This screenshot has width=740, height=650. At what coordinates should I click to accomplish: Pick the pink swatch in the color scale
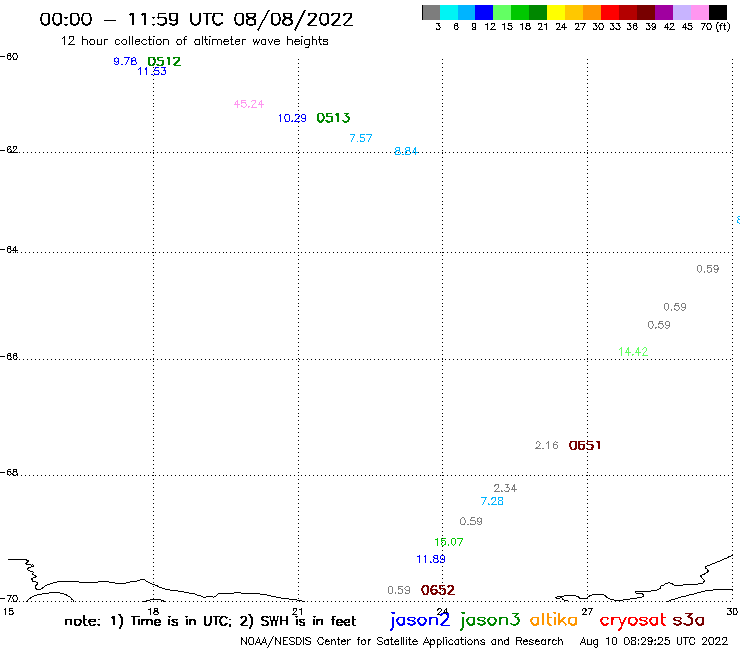(x=699, y=12)
